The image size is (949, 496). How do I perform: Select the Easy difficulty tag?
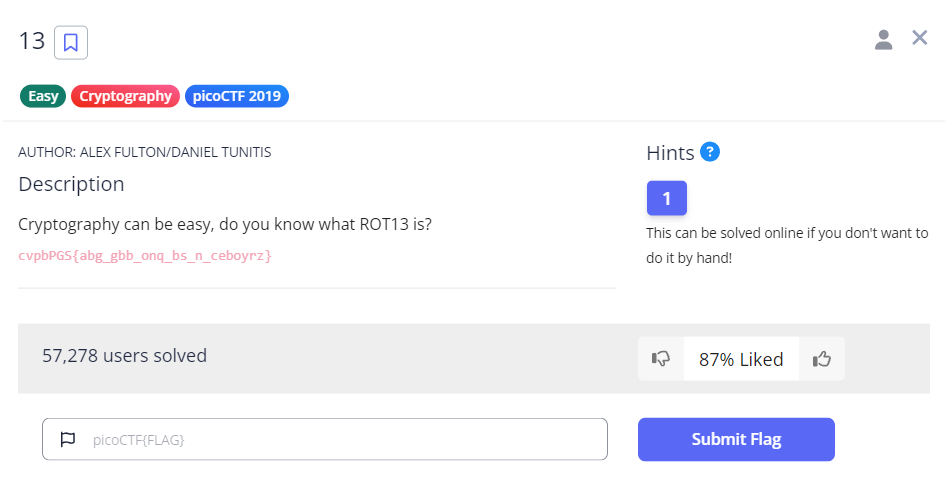[43, 97]
